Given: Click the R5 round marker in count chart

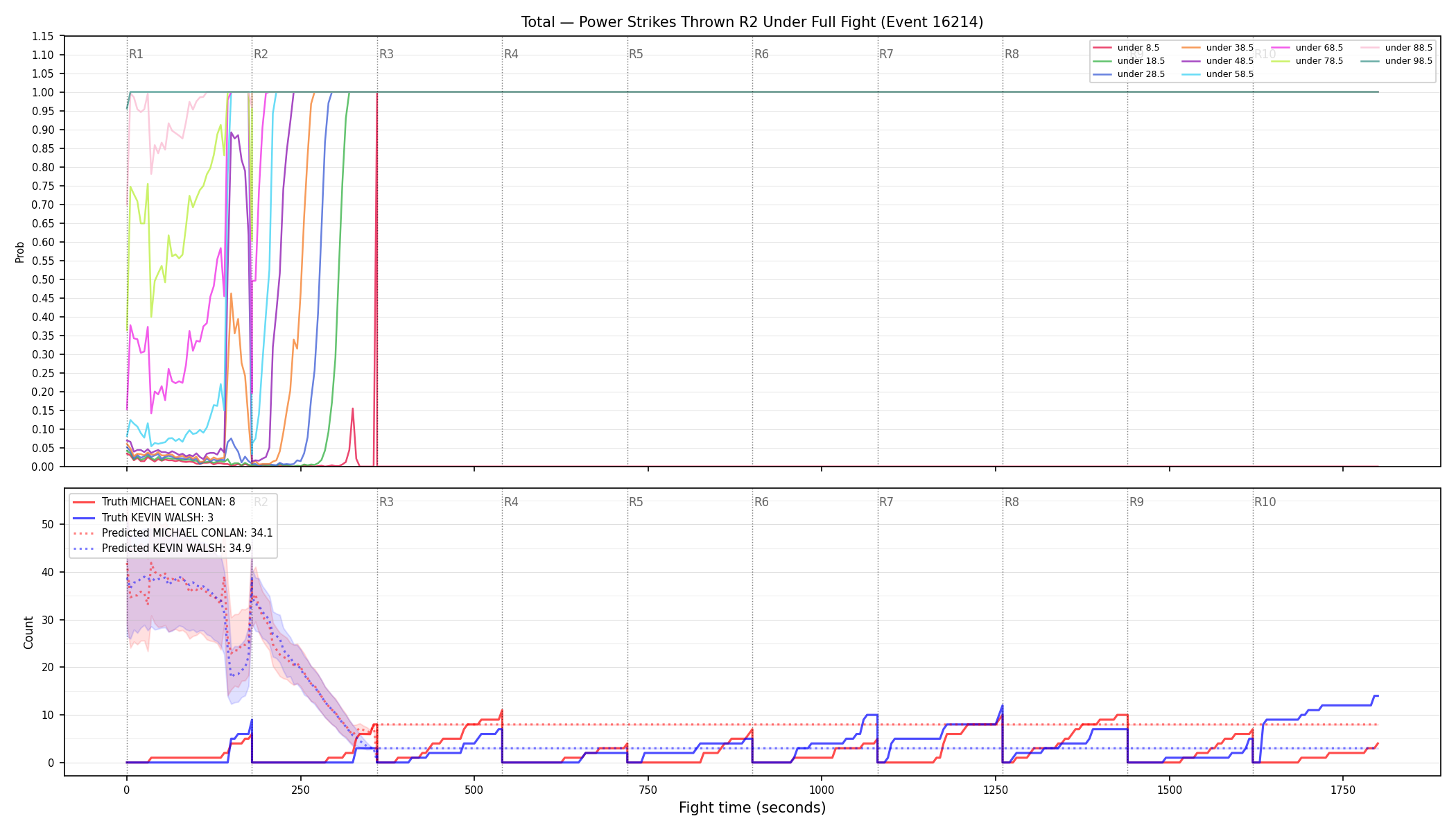Looking at the screenshot, I should pos(636,502).
